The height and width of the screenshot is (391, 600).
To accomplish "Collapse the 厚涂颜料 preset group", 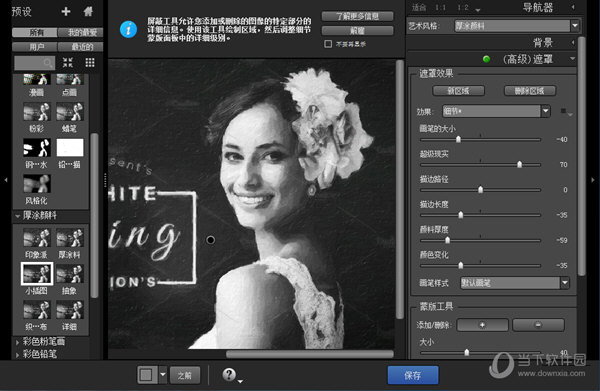I will 18,216.
